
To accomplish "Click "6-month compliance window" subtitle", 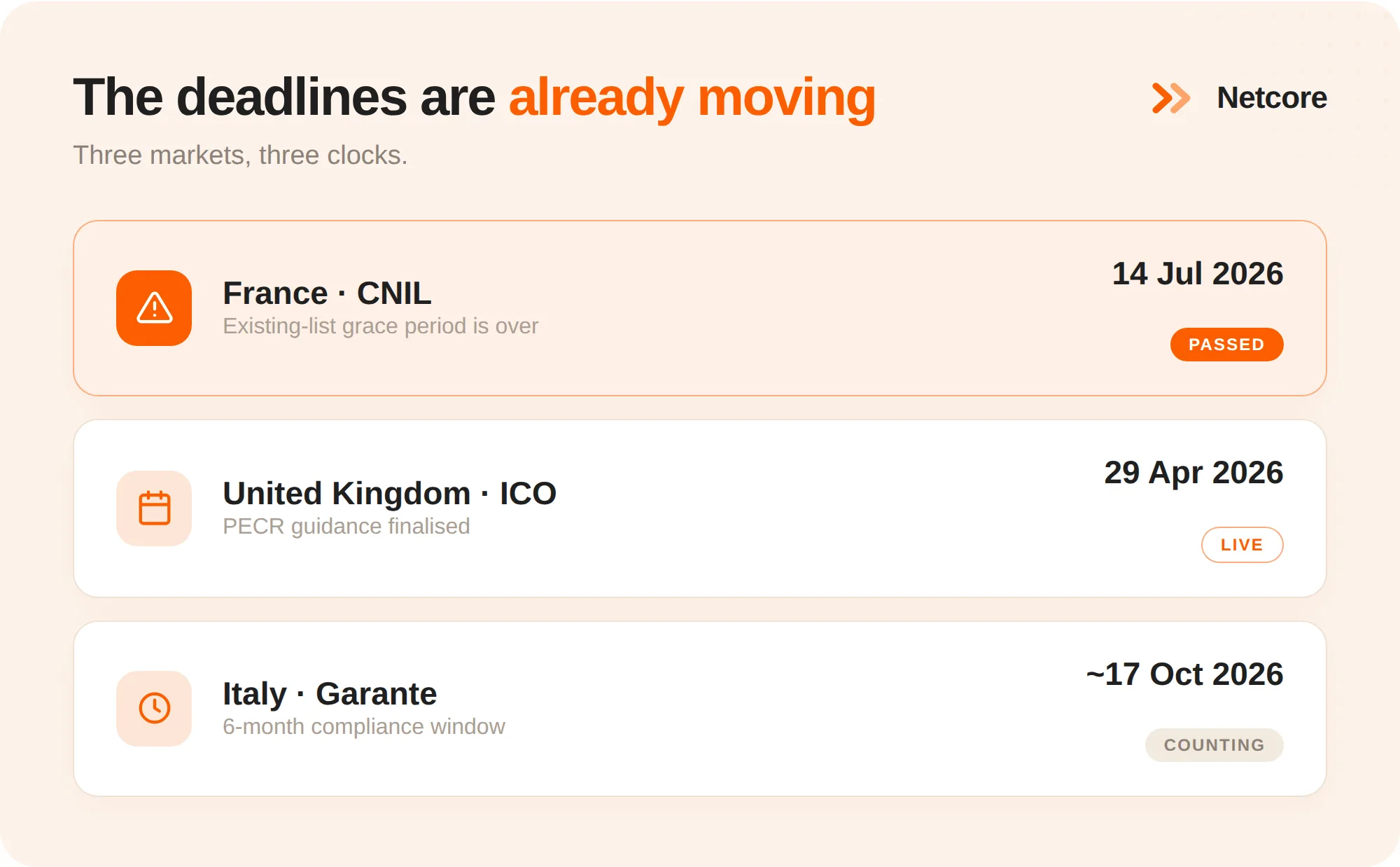I will tap(363, 727).
